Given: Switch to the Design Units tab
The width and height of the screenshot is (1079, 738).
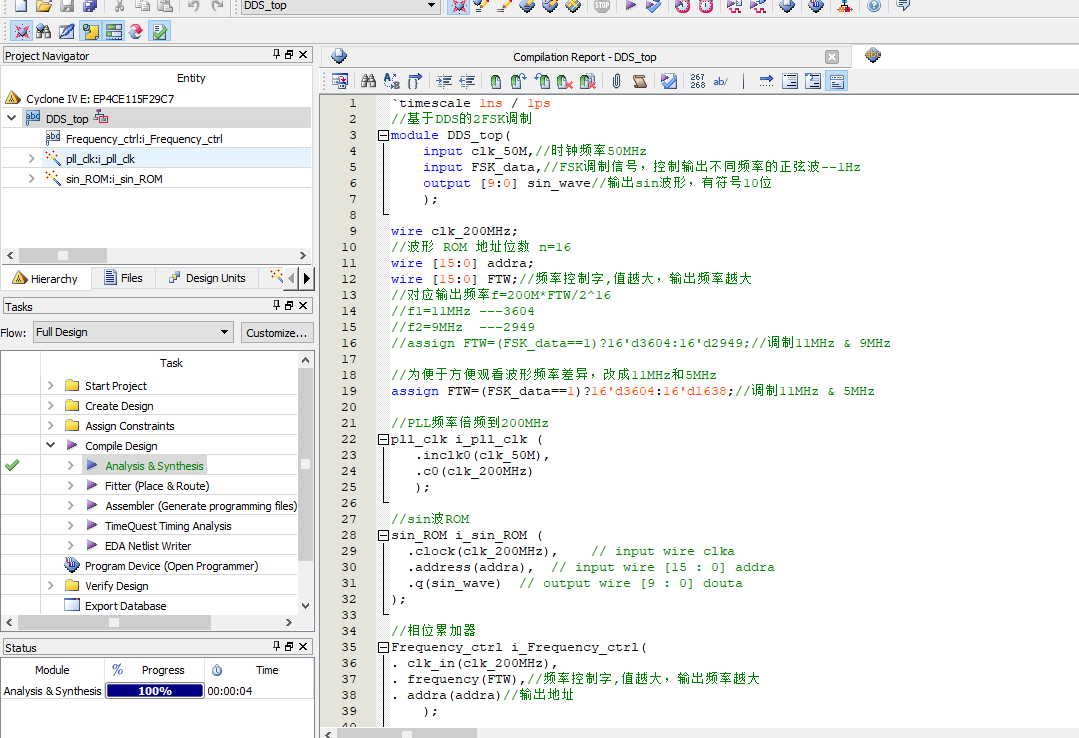Looking at the screenshot, I should (x=207, y=278).
